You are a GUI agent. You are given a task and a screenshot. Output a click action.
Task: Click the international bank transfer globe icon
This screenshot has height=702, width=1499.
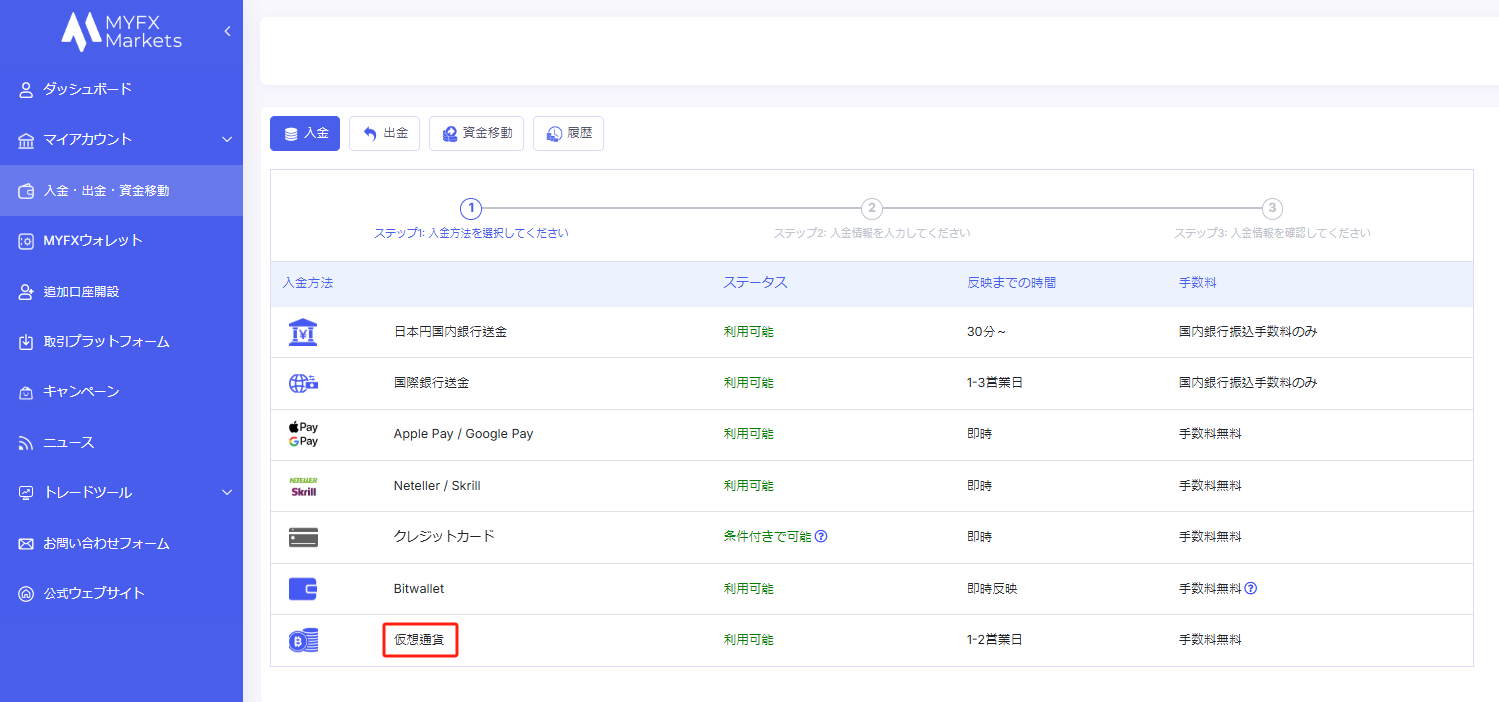tap(303, 383)
